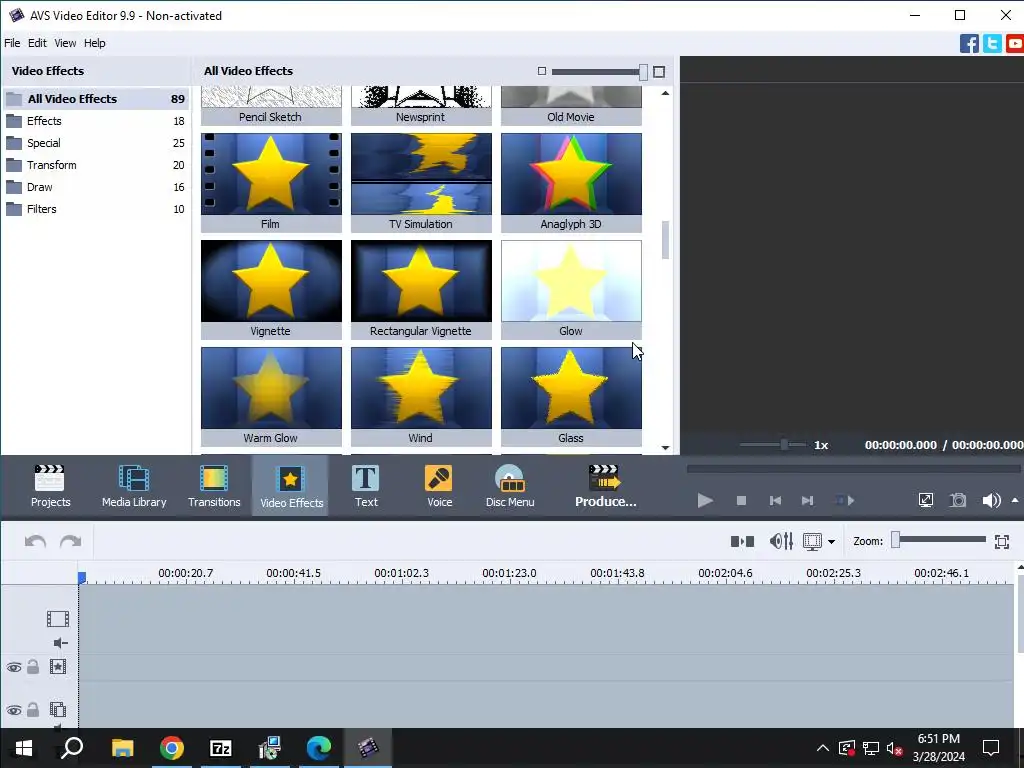
Task: Open the Text section
Action: click(x=366, y=486)
